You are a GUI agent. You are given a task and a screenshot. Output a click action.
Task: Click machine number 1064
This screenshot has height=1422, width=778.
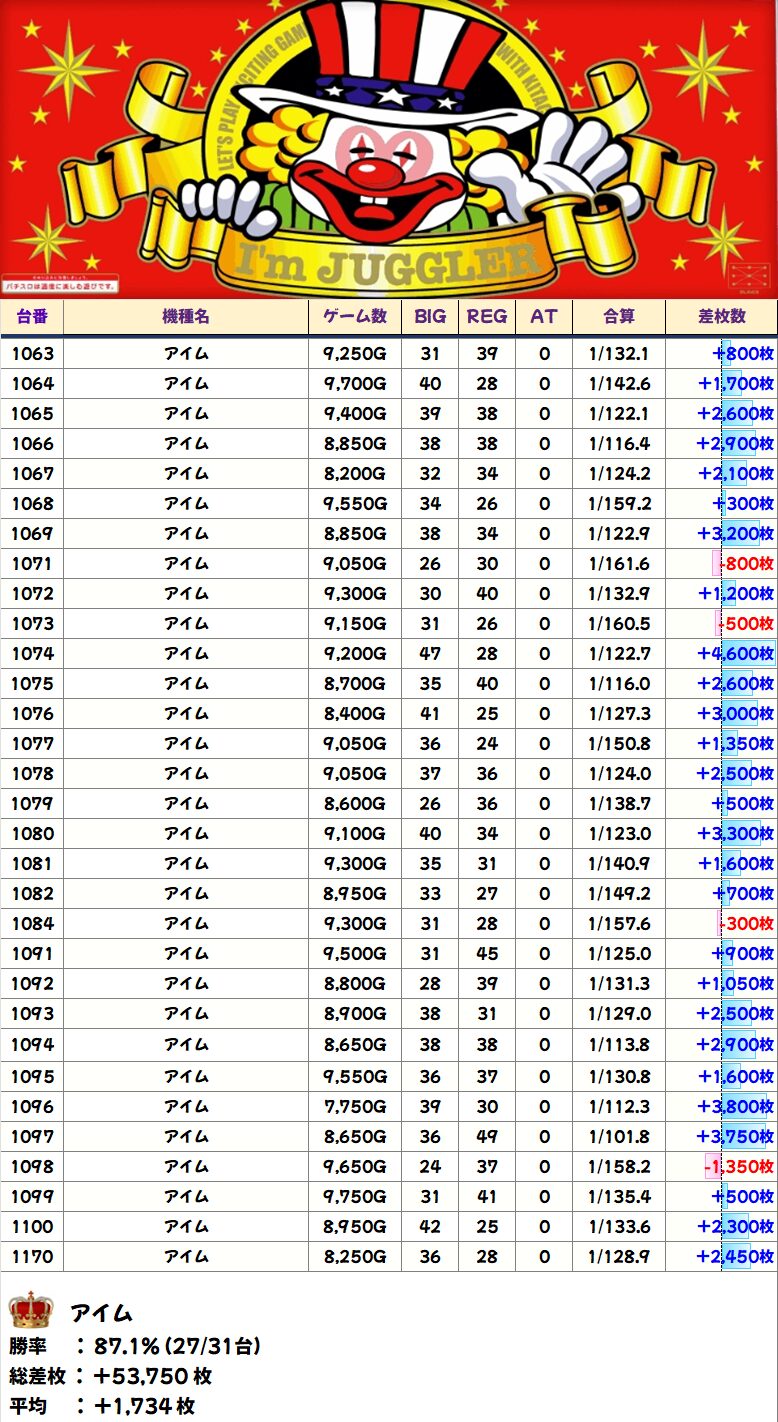click(33, 383)
